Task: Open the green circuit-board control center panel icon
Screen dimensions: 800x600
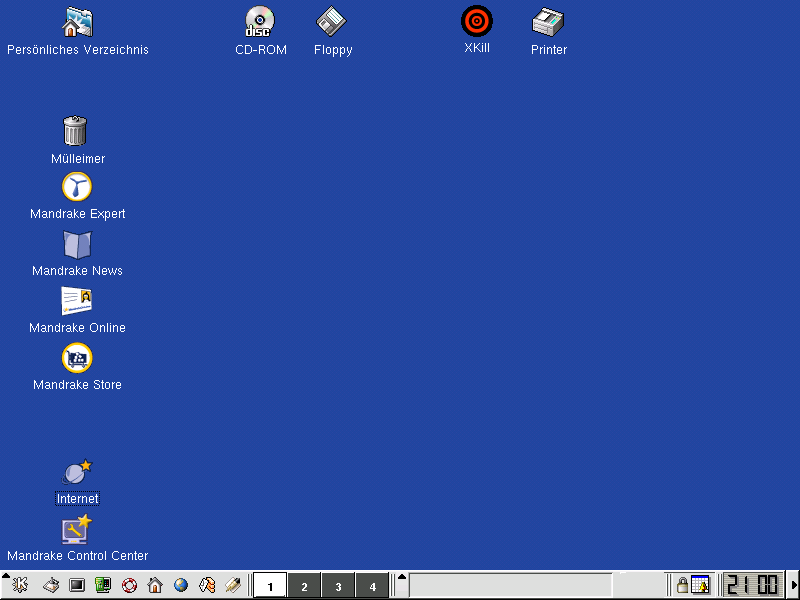Action: click(103, 585)
